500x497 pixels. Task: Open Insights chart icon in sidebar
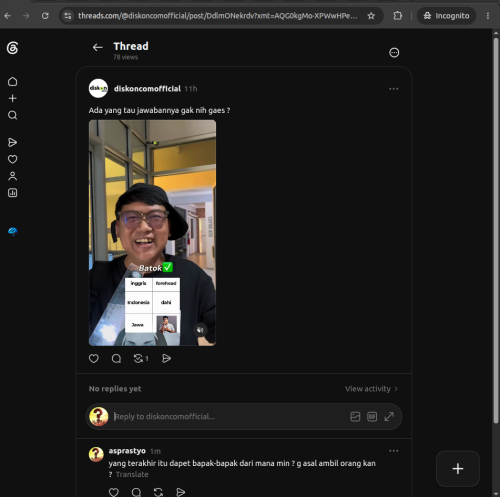(13, 193)
